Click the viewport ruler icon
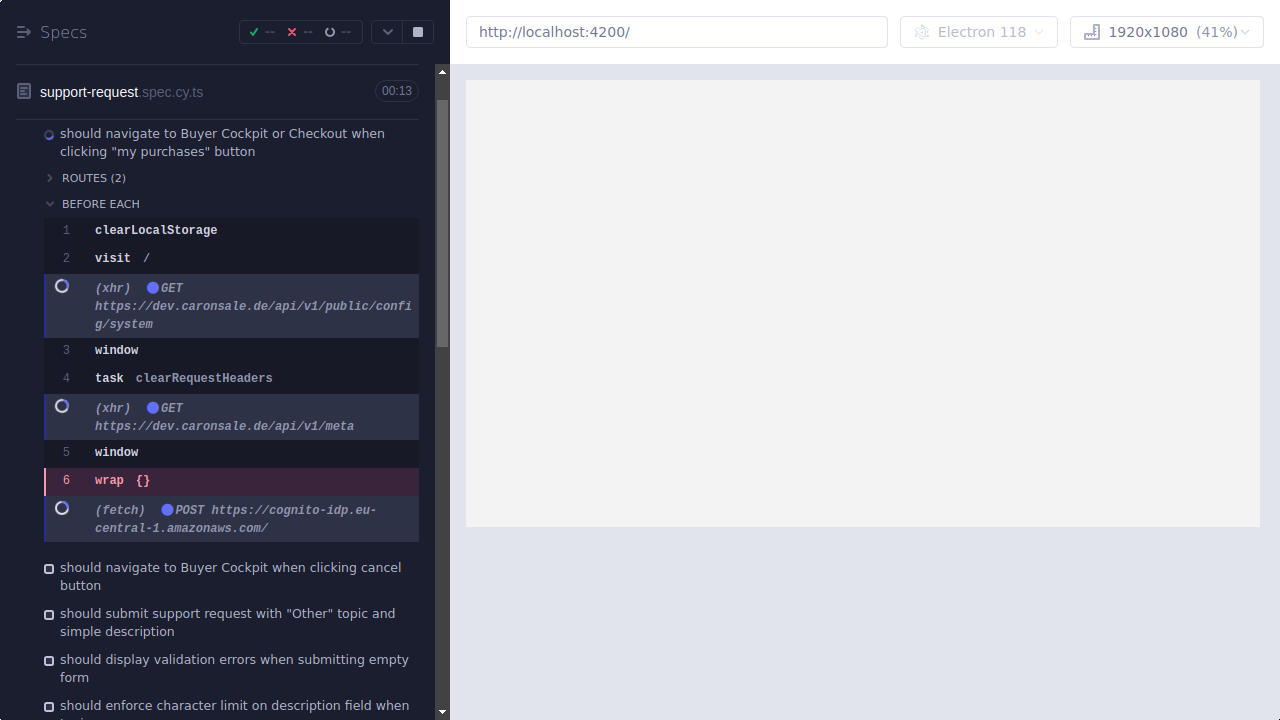1280x720 pixels. coord(1091,31)
